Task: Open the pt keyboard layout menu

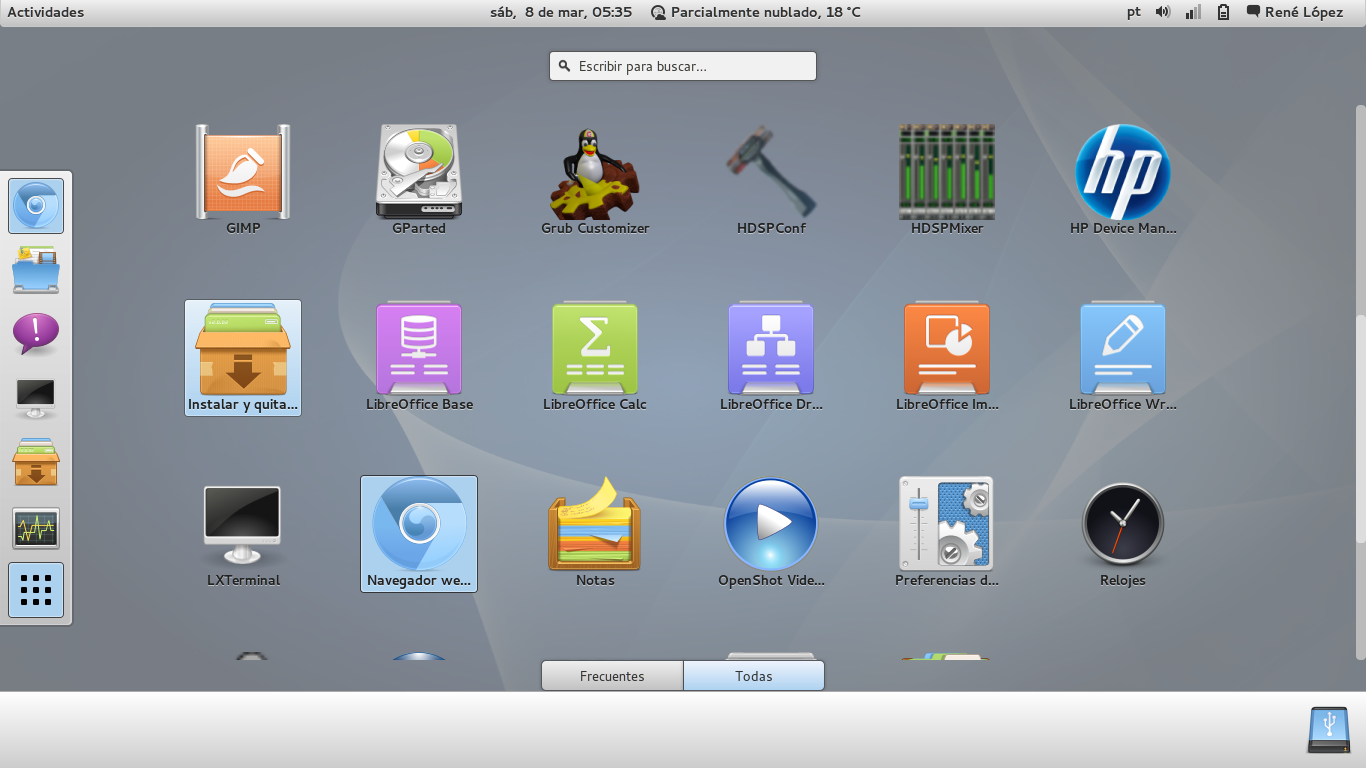Action: coord(1133,12)
